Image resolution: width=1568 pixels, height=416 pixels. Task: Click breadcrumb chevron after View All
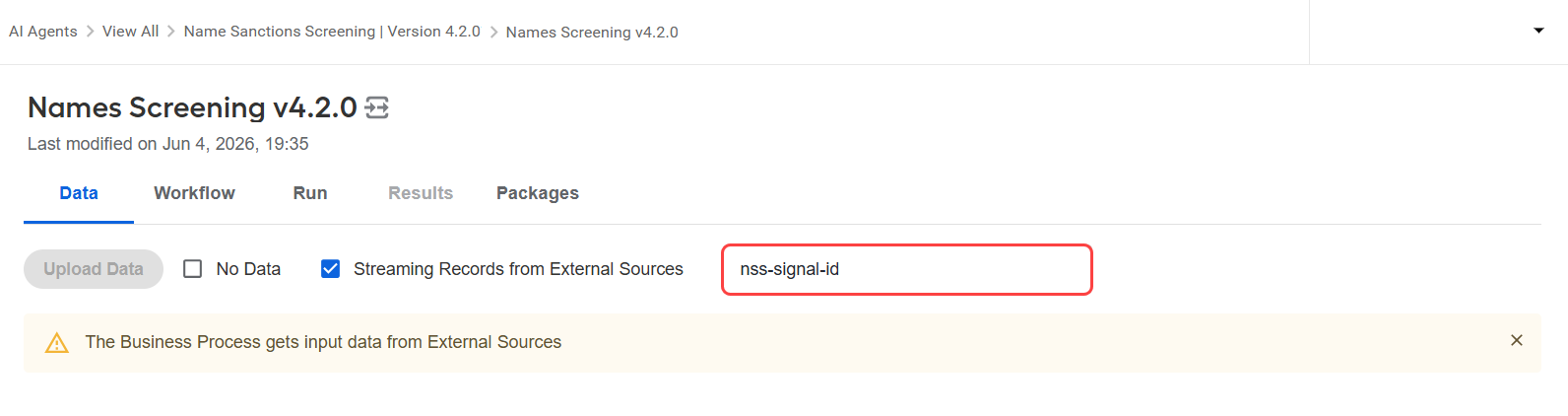tap(171, 32)
